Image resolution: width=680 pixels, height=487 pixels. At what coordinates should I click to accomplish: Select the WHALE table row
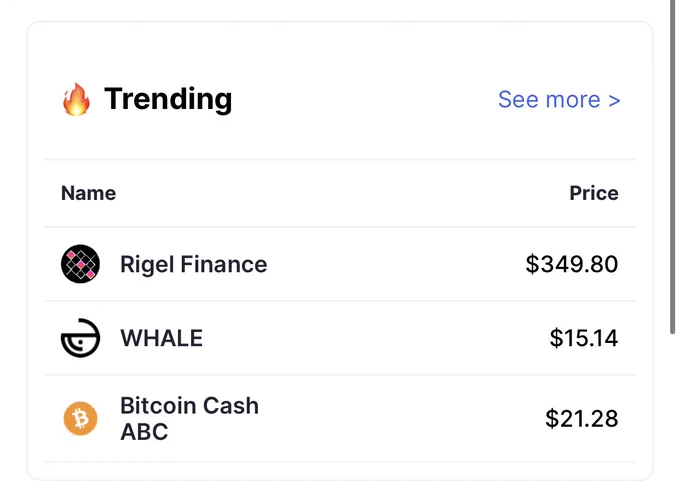point(340,338)
